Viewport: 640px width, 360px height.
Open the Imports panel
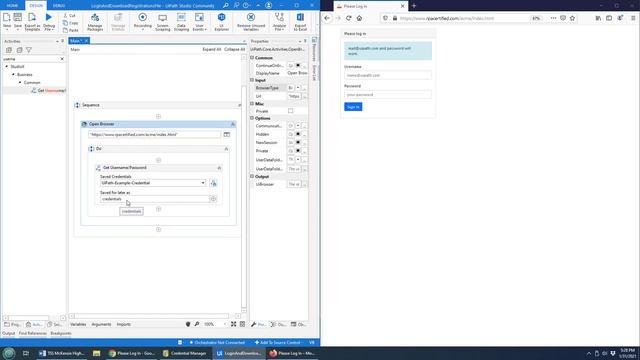coord(123,324)
